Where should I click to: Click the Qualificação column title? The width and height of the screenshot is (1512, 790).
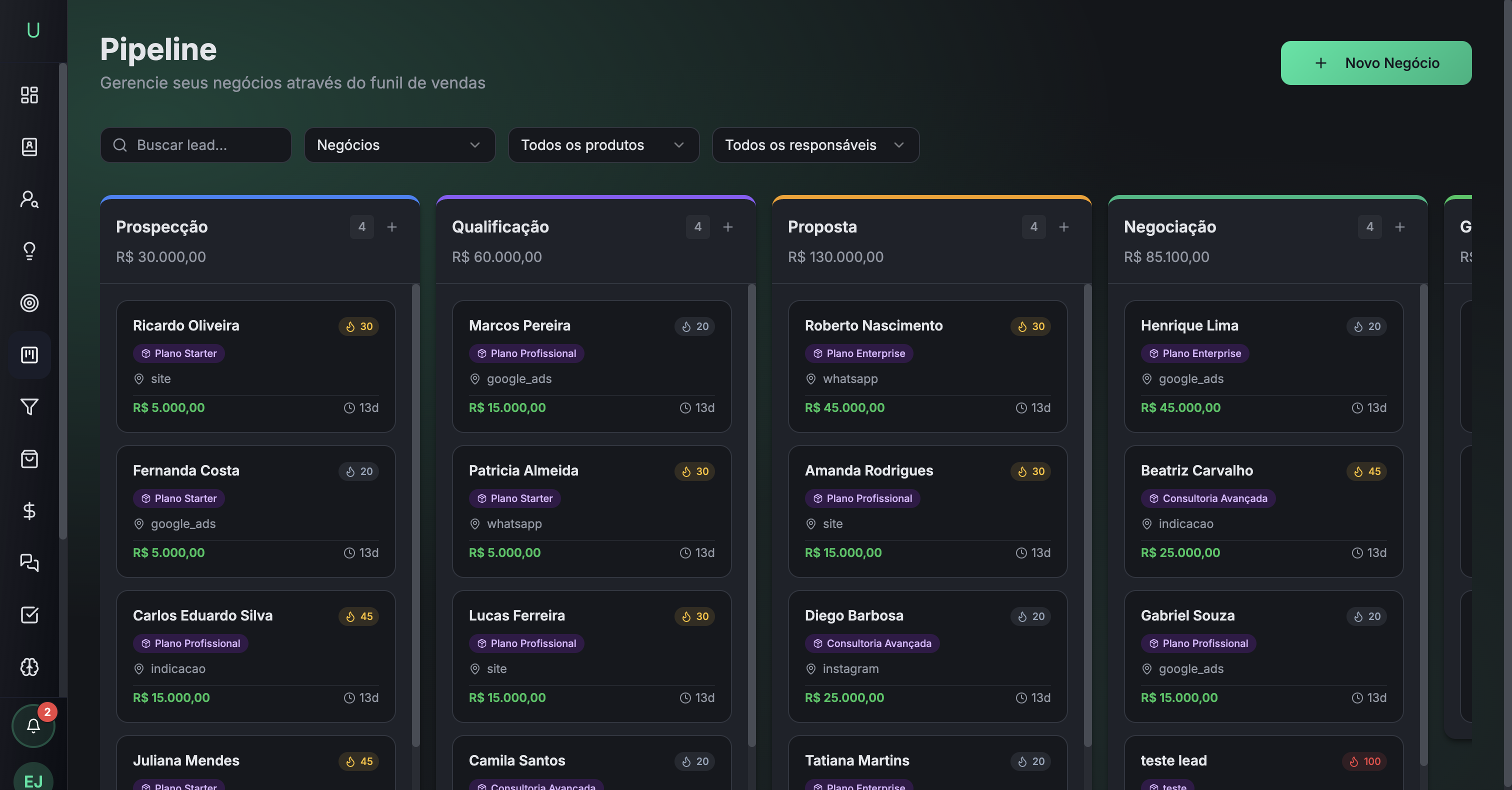pyautogui.click(x=500, y=227)
